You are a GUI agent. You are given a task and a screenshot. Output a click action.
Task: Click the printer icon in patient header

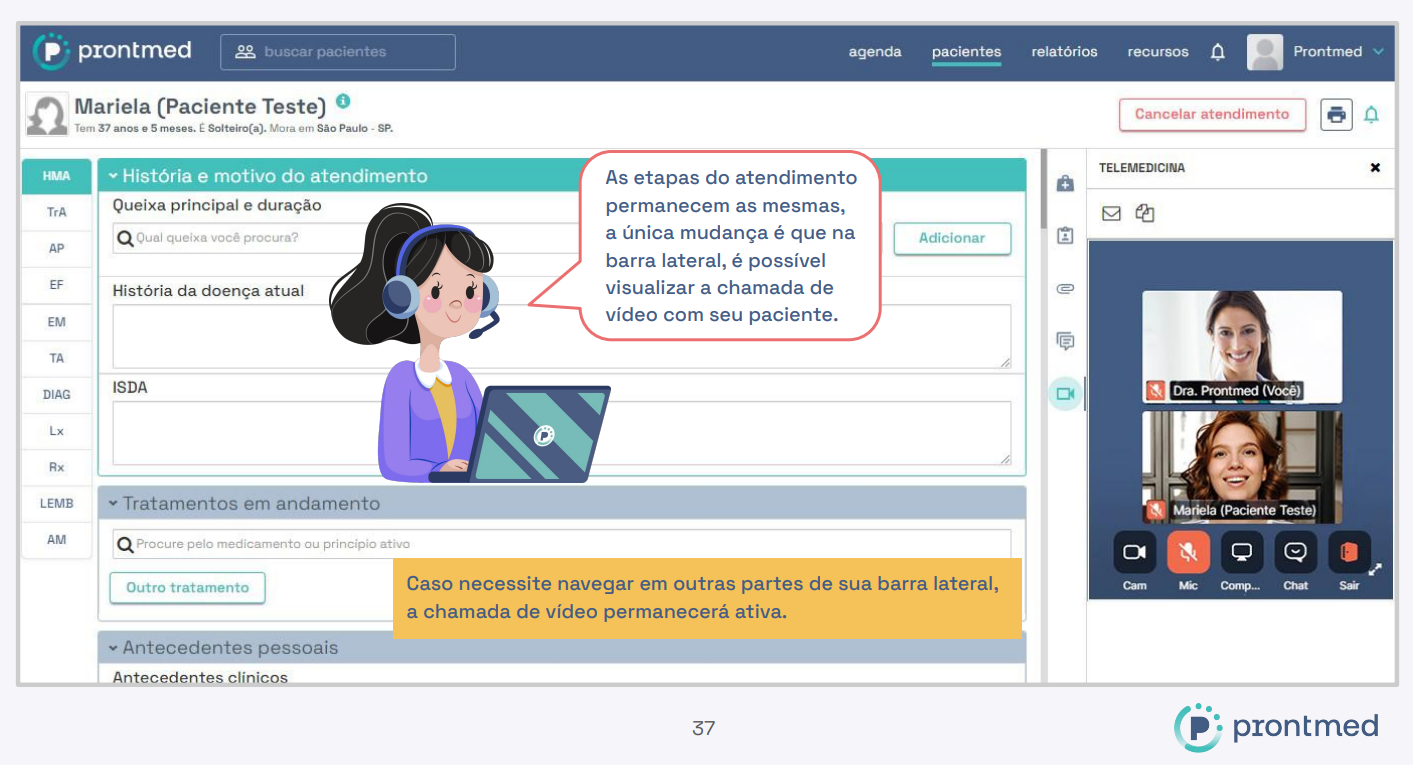(1336, 114)
